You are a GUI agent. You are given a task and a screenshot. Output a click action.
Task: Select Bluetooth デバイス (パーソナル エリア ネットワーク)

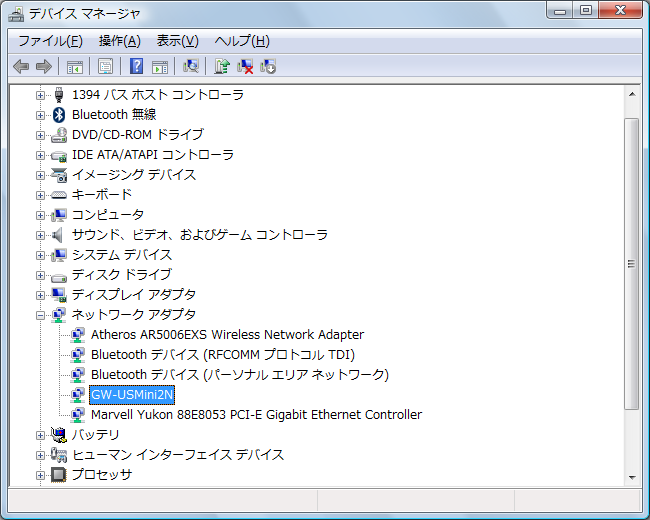pos(240,375)
